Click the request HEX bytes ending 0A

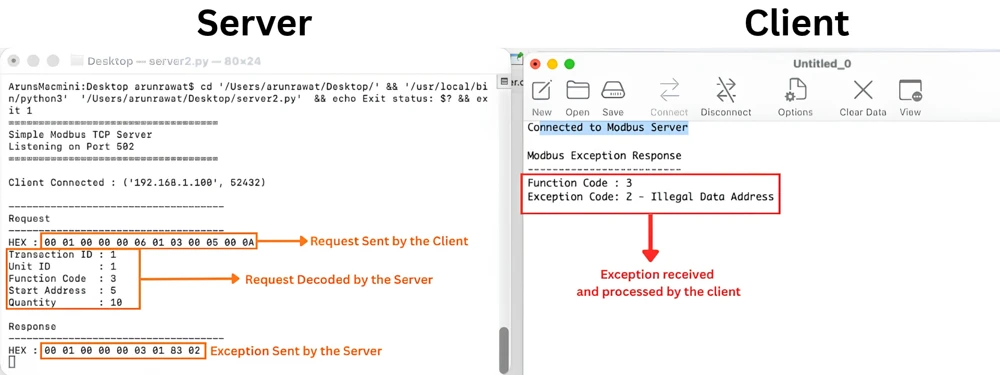(x=149, y=242)
